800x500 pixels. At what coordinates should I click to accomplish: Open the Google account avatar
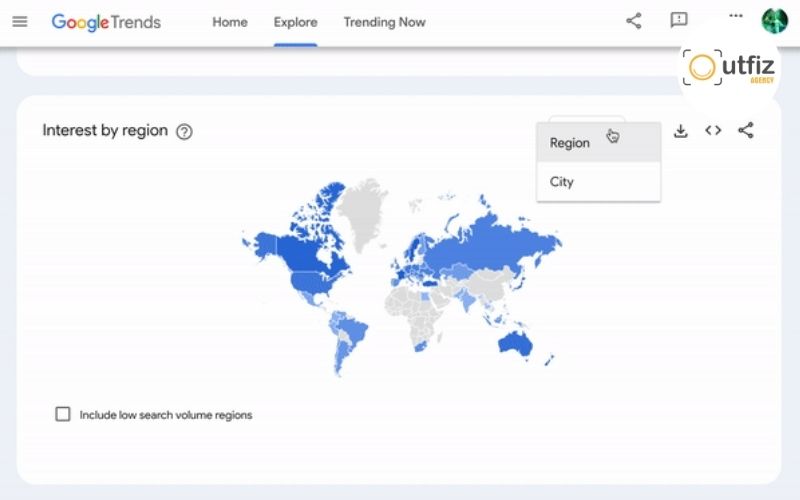[774, 21]
